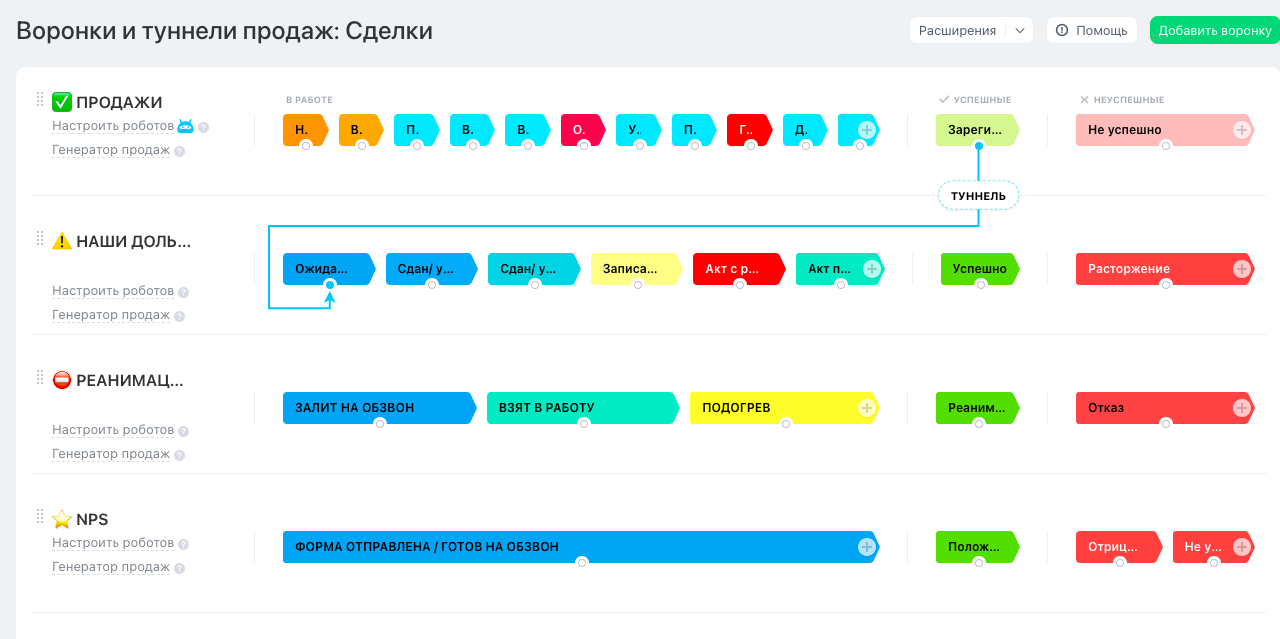Click plus icon on ФОРМА ОТПРАВЛЕНА stage
1280x639 pixels.
click(867, 547)
